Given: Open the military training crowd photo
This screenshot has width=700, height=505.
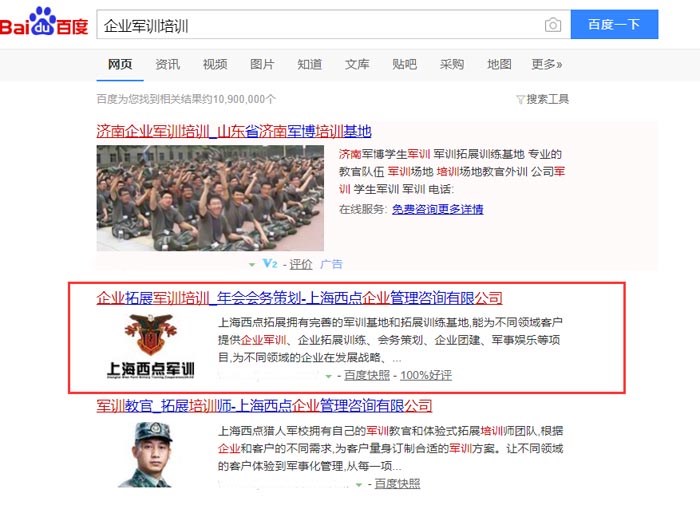Looking at the screenshot, I should point(210,198).
